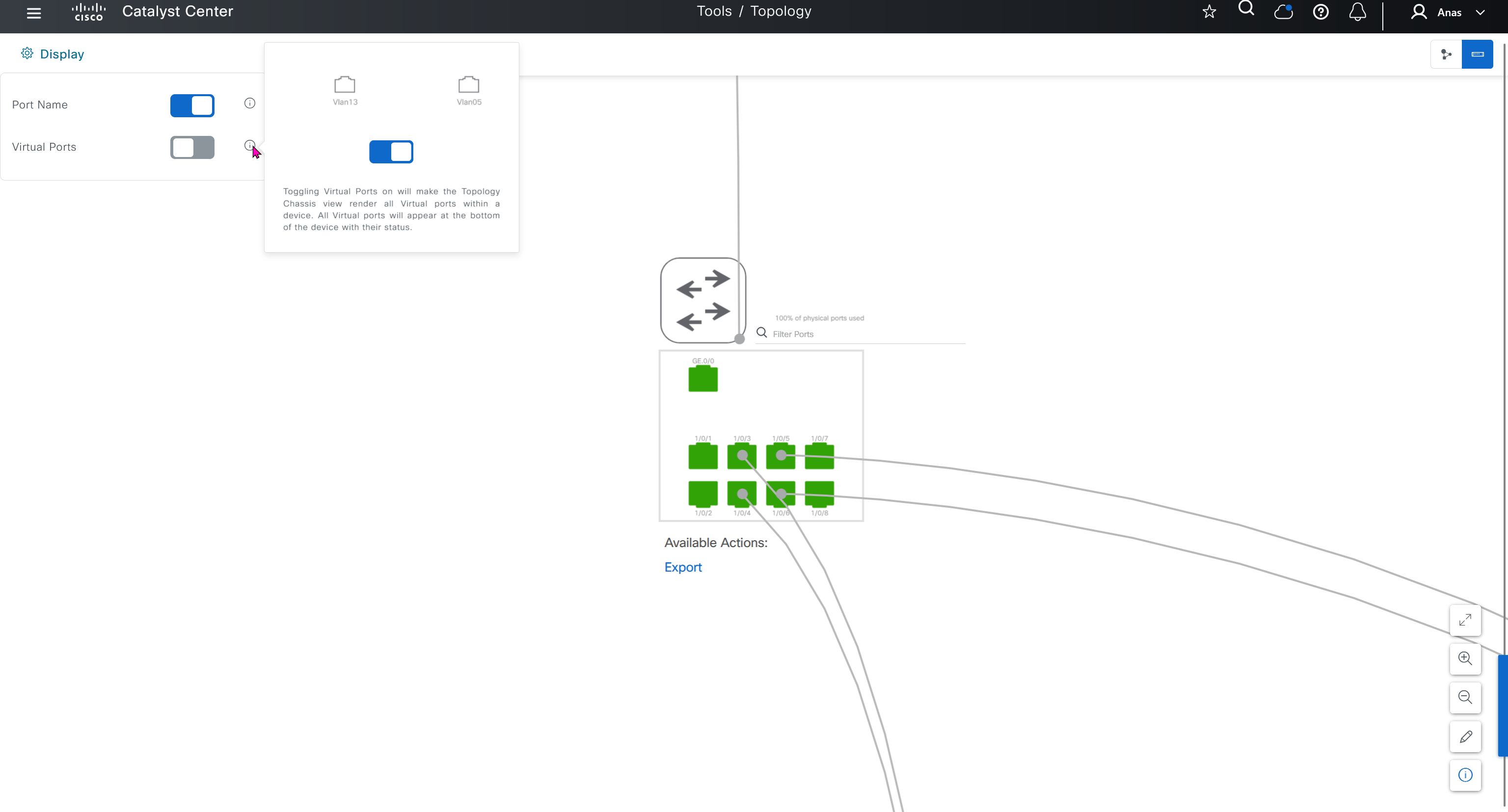Select the chassis view icon
Screen dimensions: 1508x812
(1477, 54)
